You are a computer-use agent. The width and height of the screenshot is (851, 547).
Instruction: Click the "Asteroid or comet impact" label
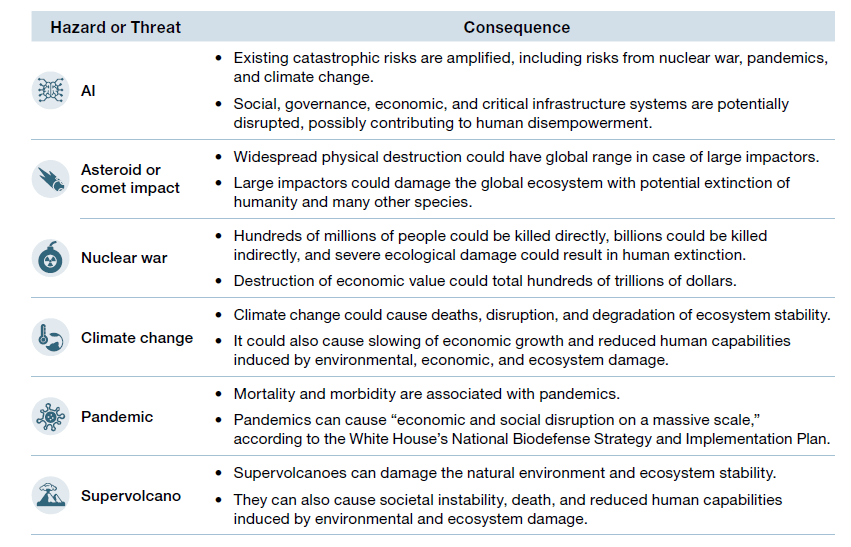(x=130, y=179)
